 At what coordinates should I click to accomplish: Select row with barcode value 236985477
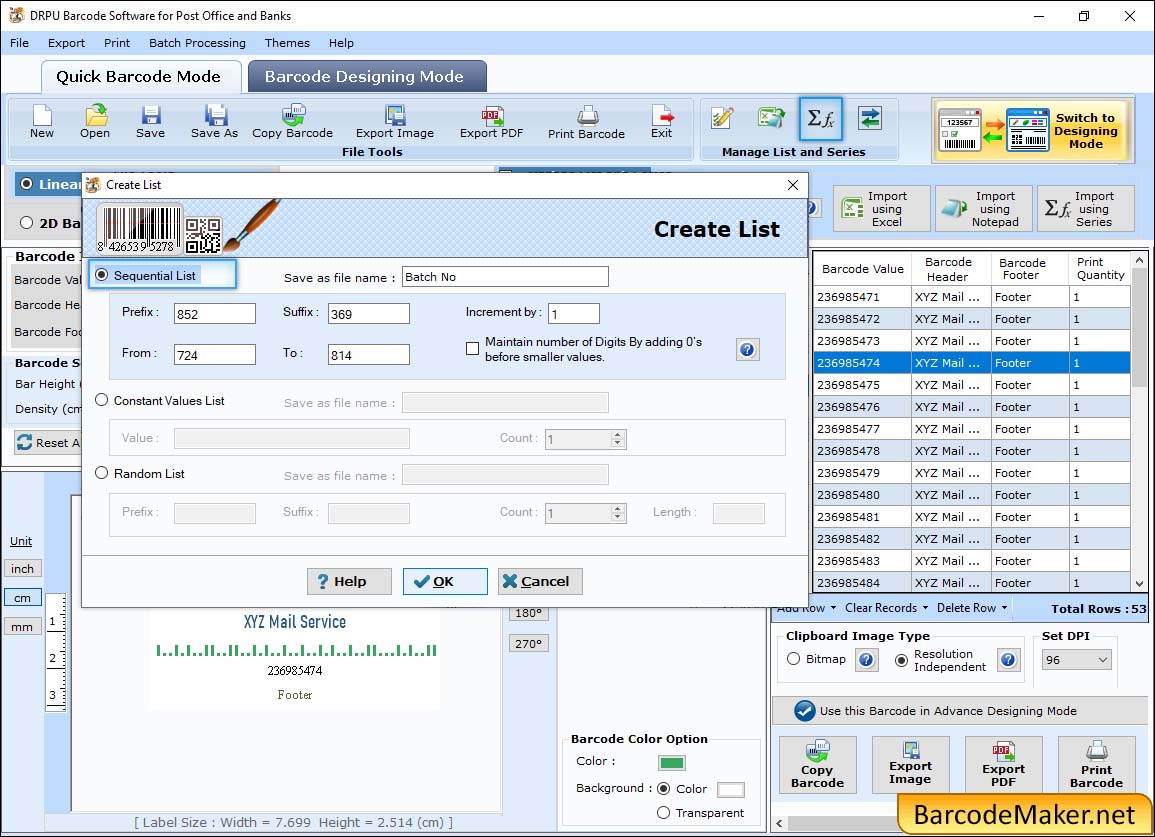coord(972,429)
